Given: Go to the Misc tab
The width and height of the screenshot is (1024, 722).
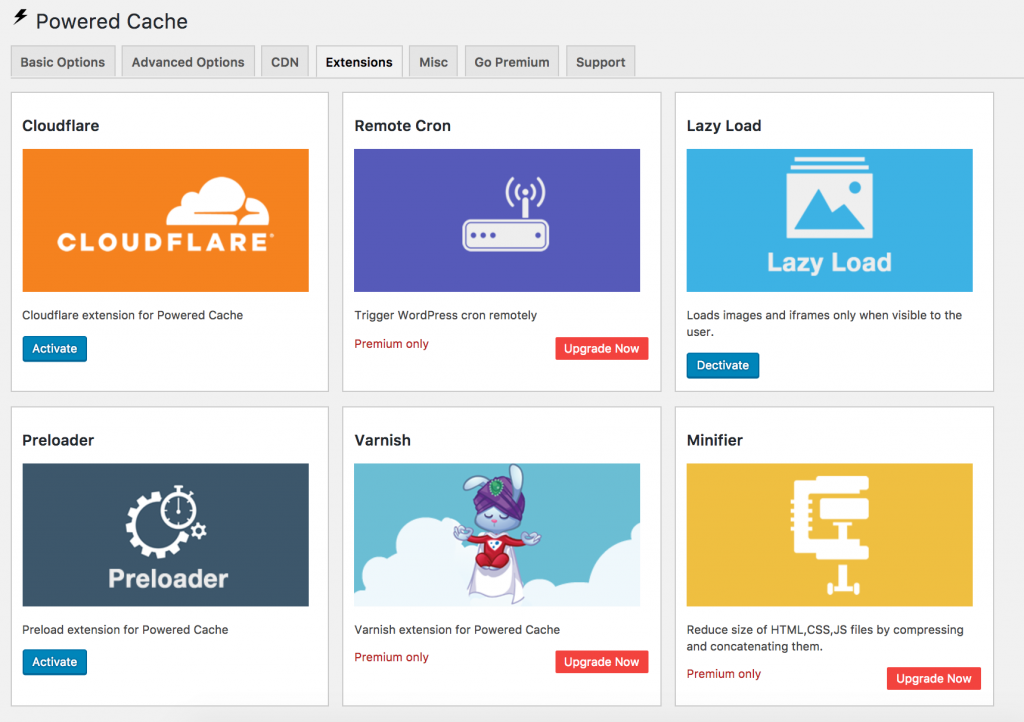Looking at the screenshot, I should click(x=434, y=62).
